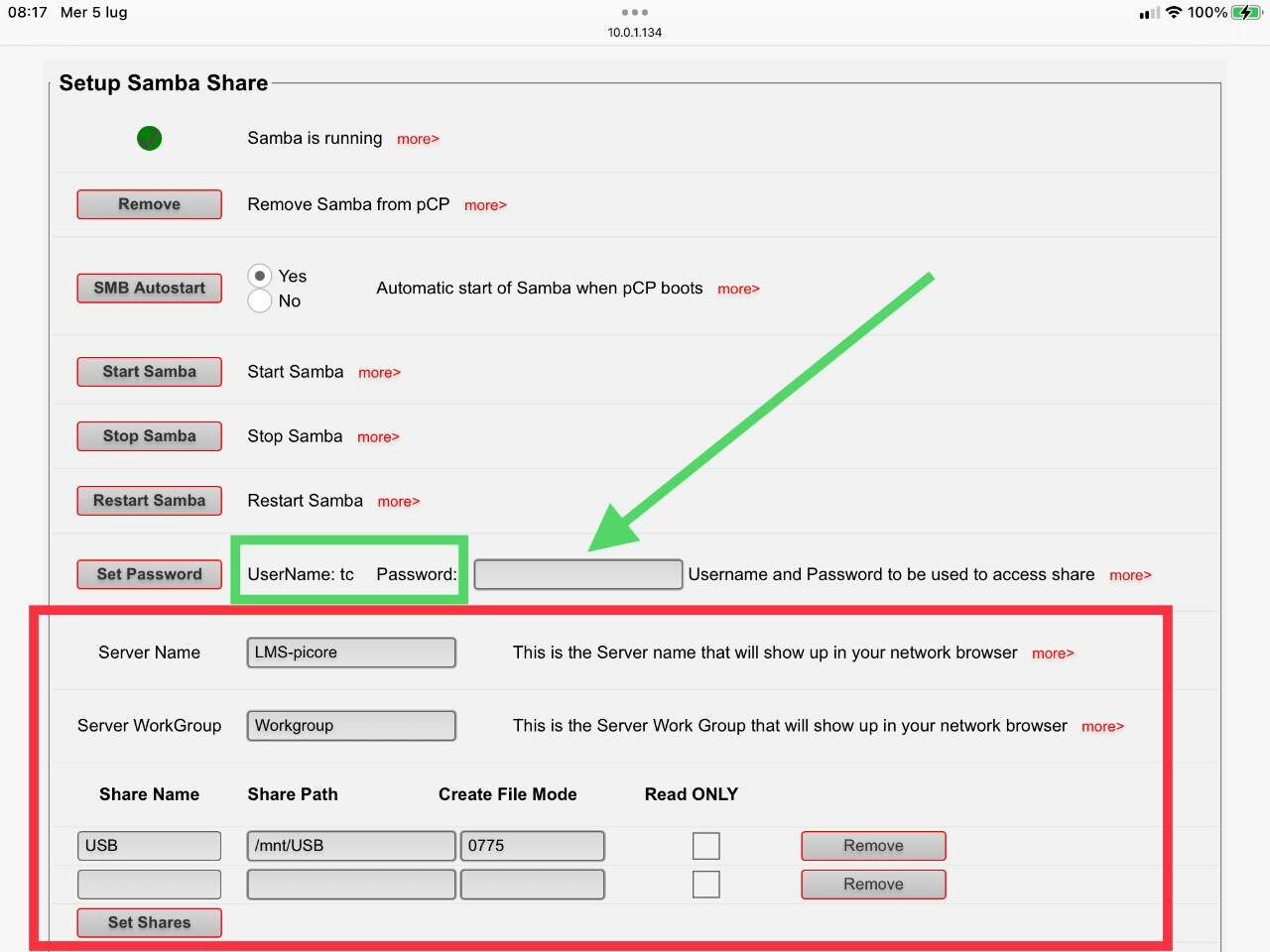Click Remove Samba from pCP button
Image resolution: width=1270 pixels, height=952 pixels.
[149, 204]
